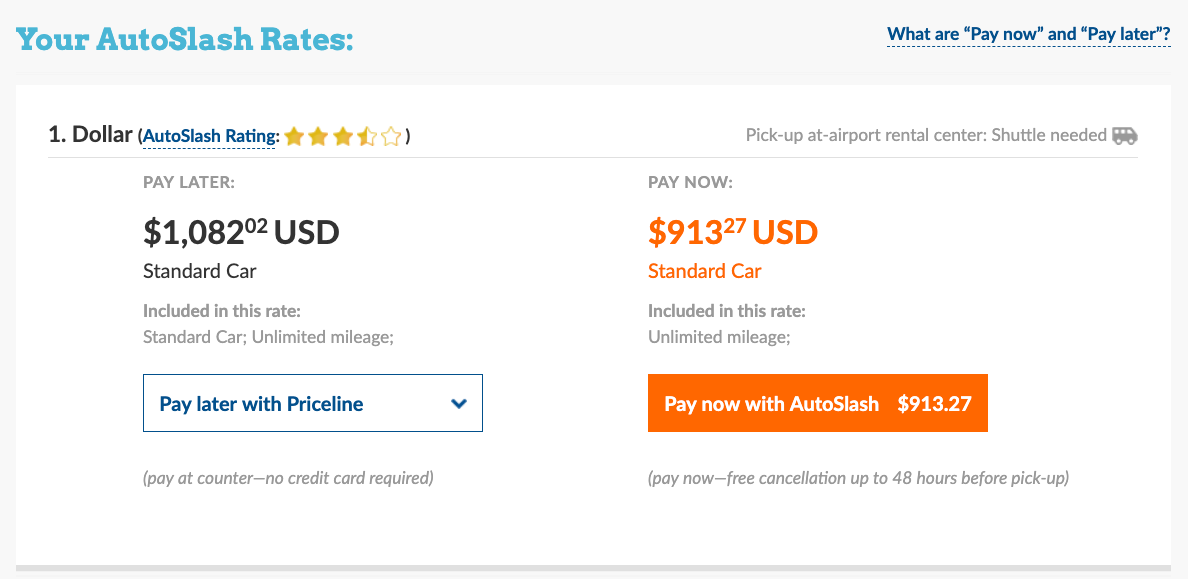
Task: Click the Your AutoSlash Rates heading
Action: pyautogui.click(x=185, y=41)
